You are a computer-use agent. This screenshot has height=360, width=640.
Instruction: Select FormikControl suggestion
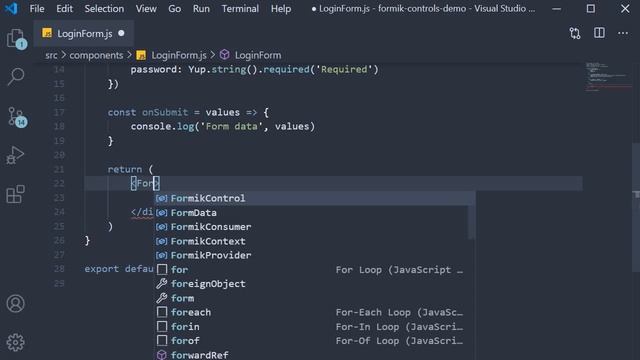click(314, 198)
